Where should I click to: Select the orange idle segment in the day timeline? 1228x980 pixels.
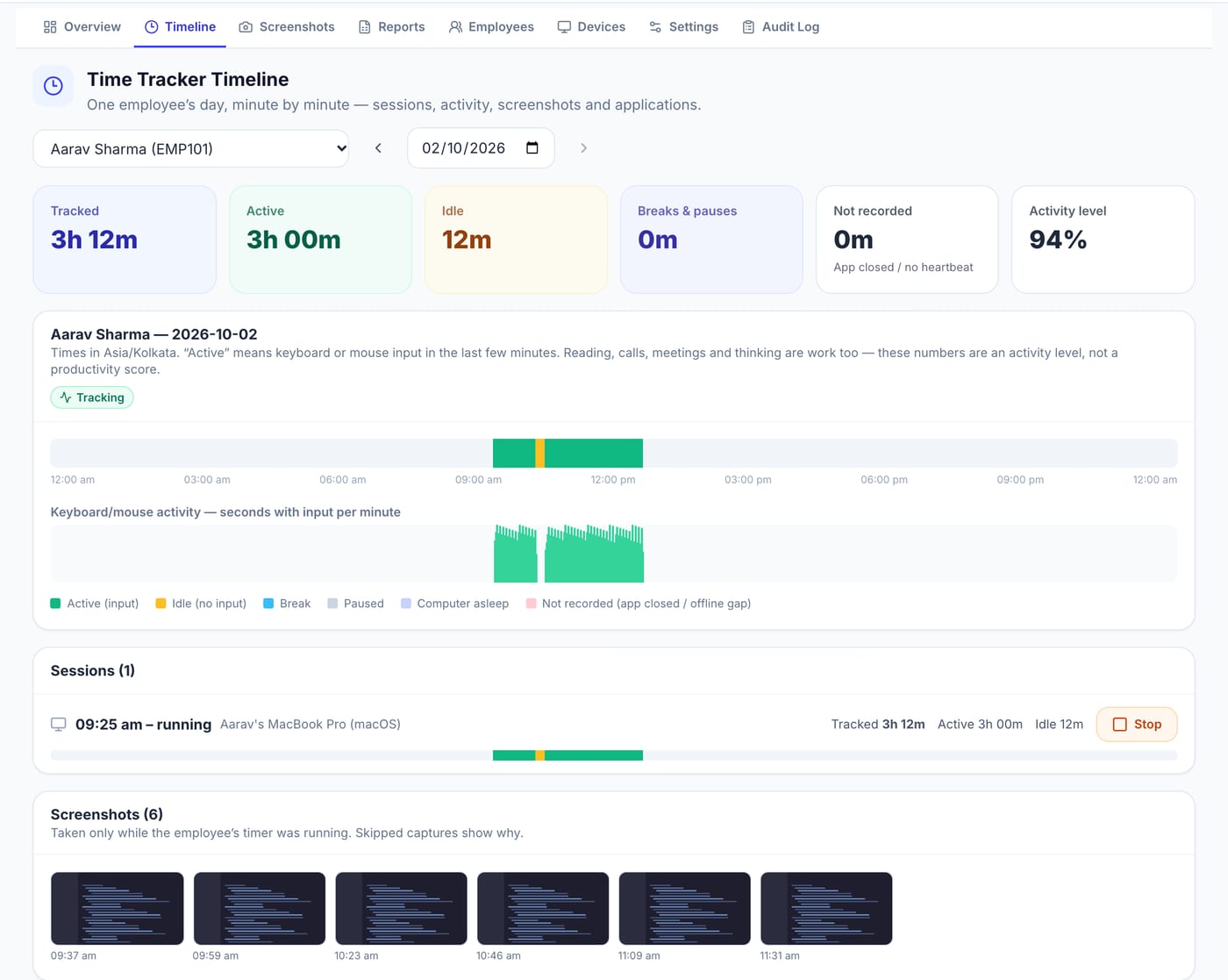[540, 454]
